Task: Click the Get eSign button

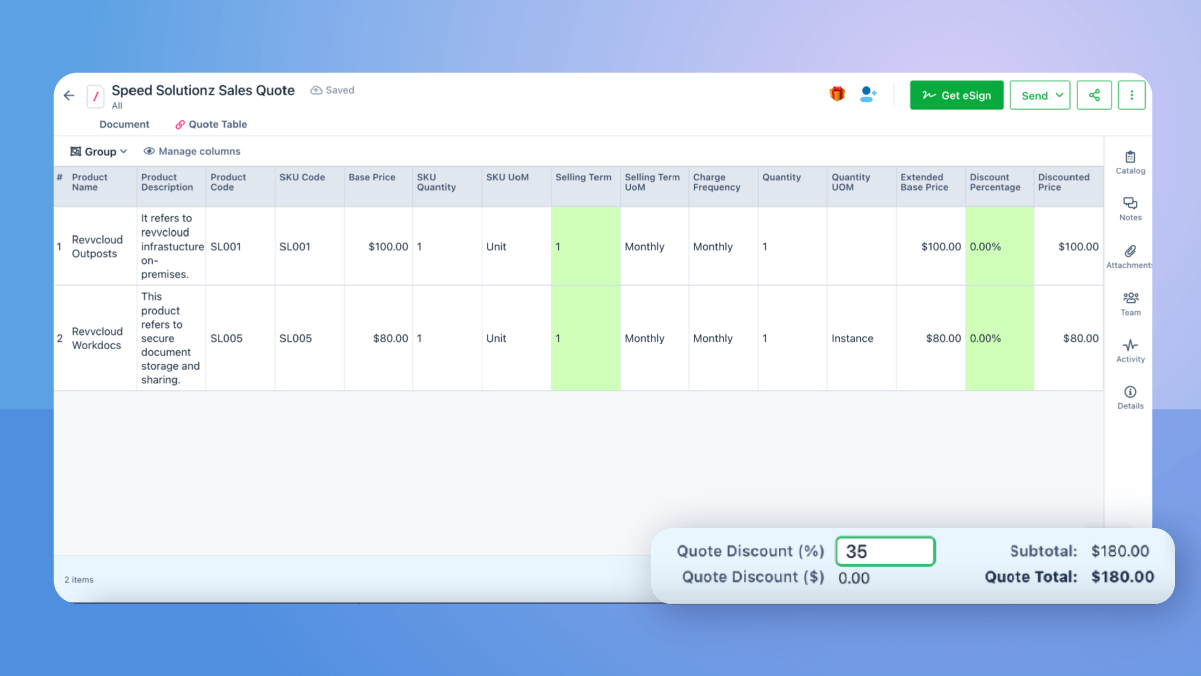Action: click(x=956, y=94)
